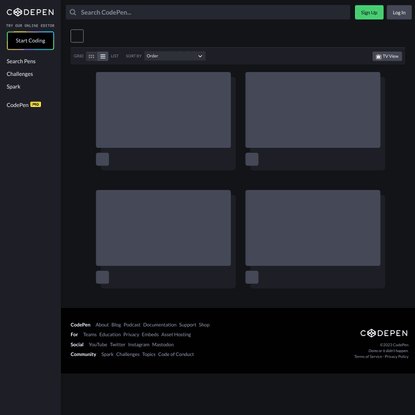The width and height of the screenshot is (415, 415).
Task: Switch to list view icon
Action: pyautogui.click(x=103, y=56)
